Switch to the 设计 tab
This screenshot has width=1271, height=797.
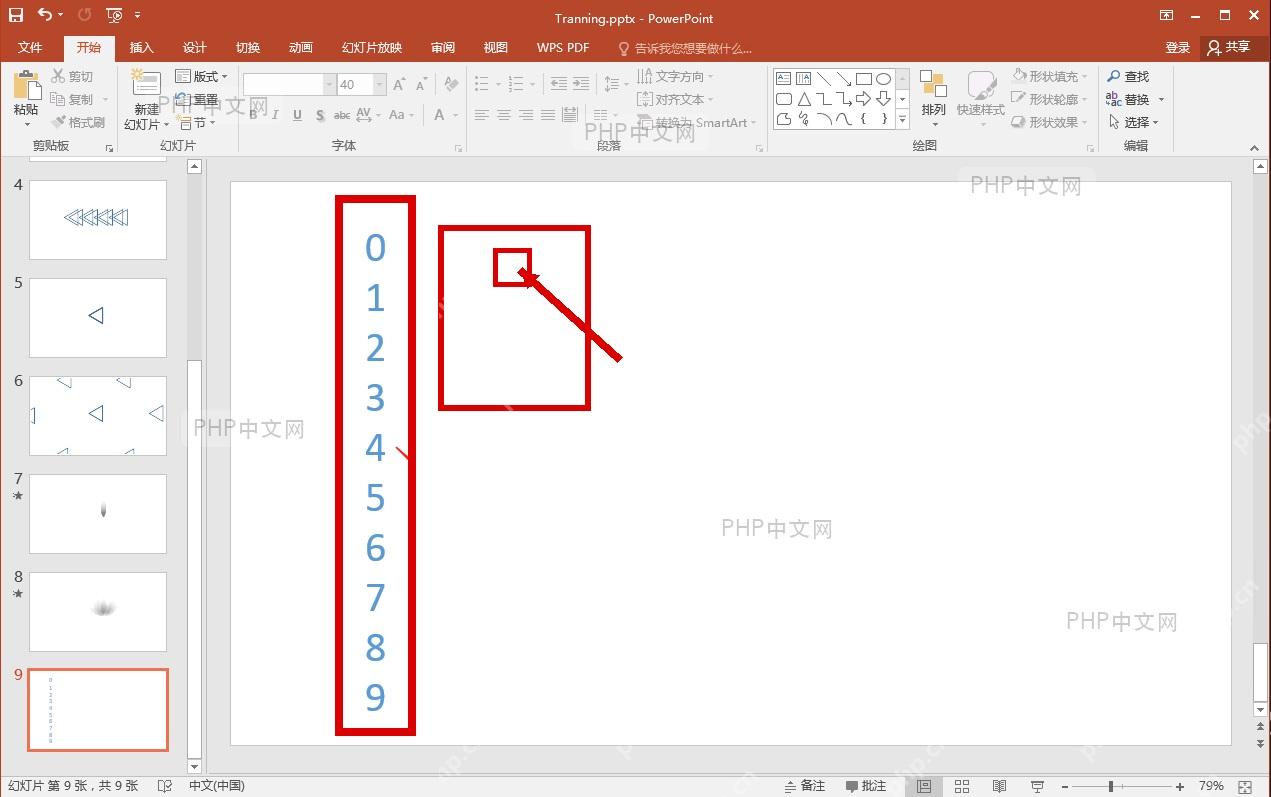pyautogui.click(x=195, y=47)
